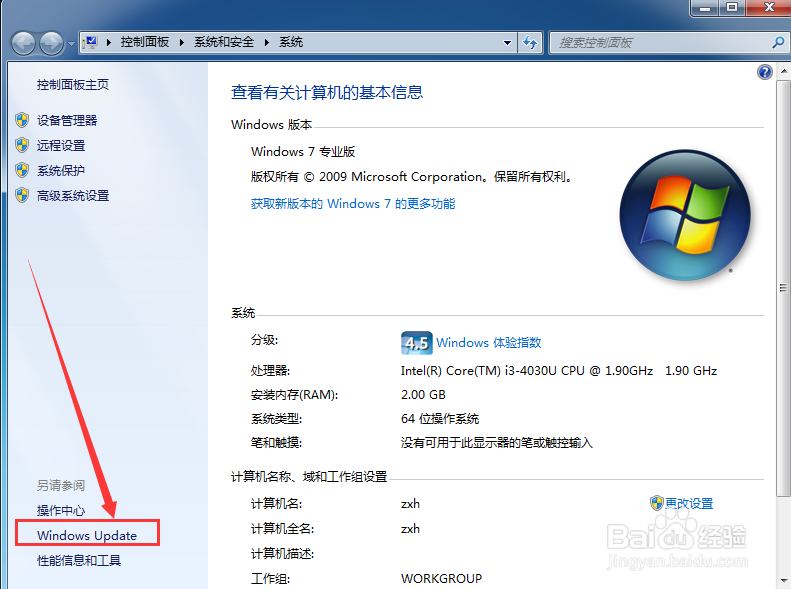The width and height of the screenshot is (791, 589).
Task: Click the 4.5 experience index badge
Action: [417, 343]
